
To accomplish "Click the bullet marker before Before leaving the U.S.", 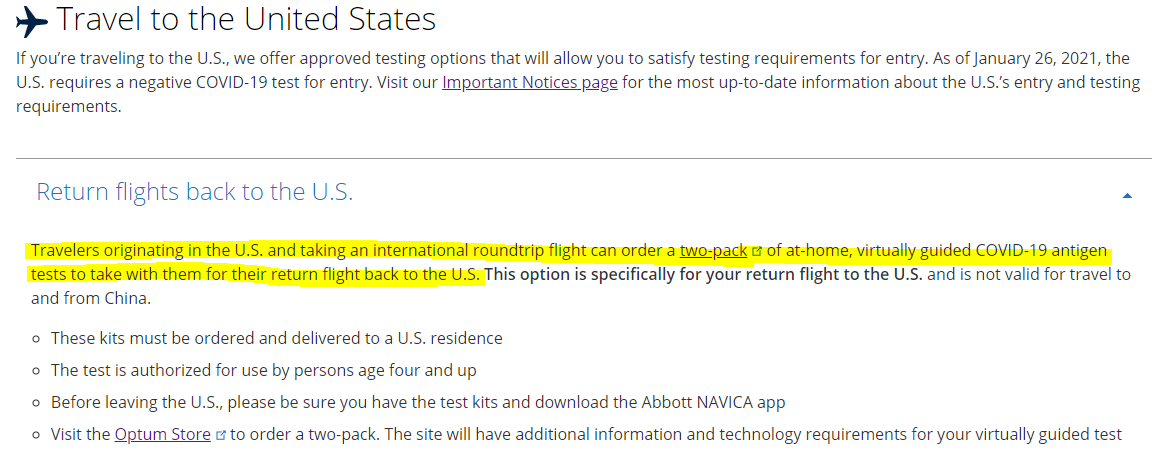I will (35, 404).
